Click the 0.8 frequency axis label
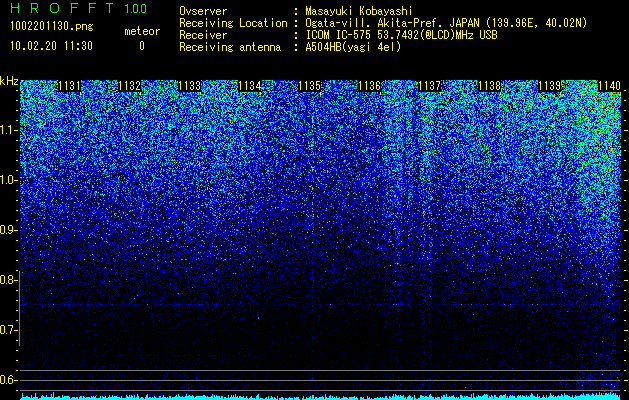 pyautogui.click(x=8, y=280)
